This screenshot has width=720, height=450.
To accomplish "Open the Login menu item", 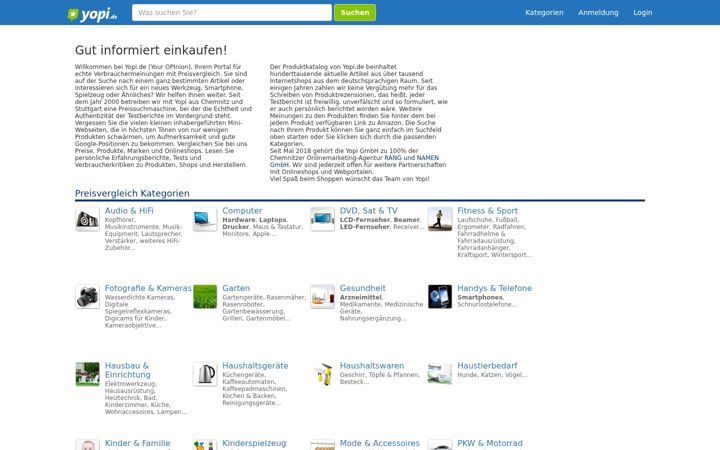I will coord(643,12).
